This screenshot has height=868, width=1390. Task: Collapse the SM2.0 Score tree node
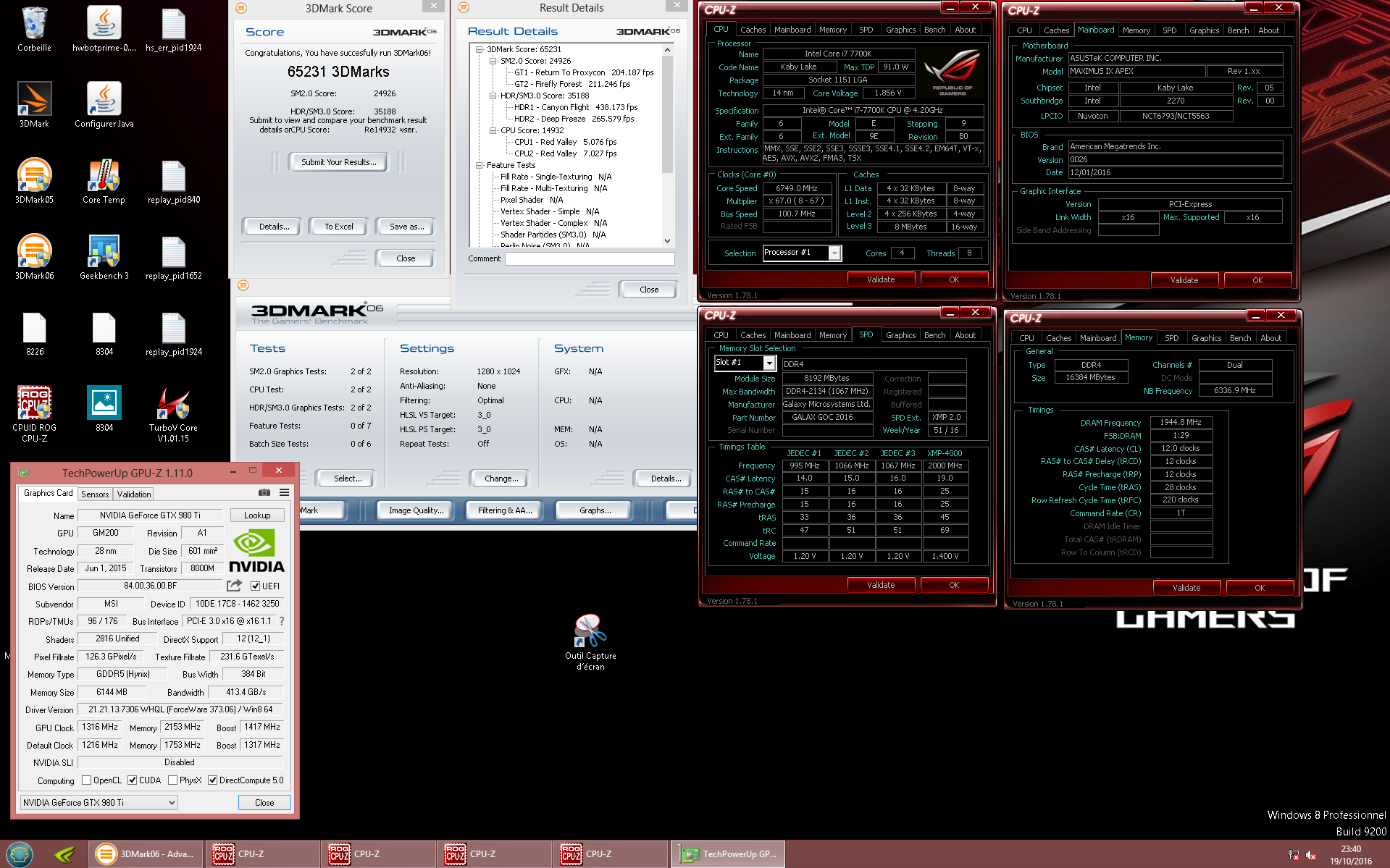point(493,61)
